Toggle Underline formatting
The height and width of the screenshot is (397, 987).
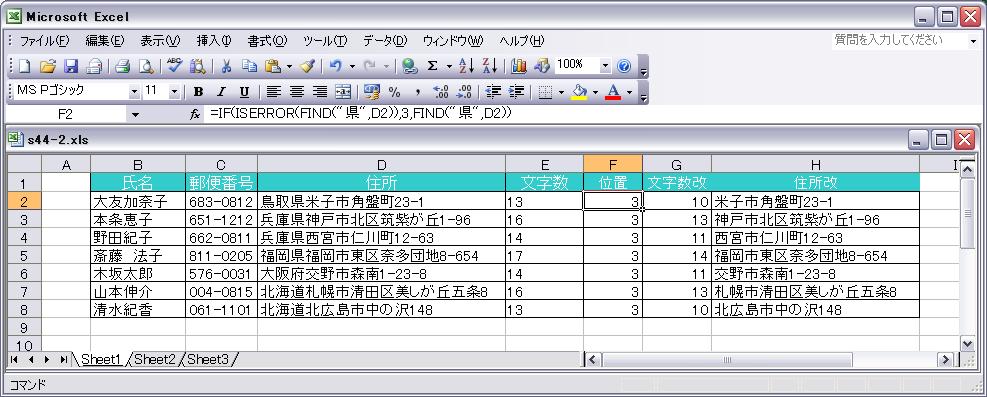click(x=244, y=92)
